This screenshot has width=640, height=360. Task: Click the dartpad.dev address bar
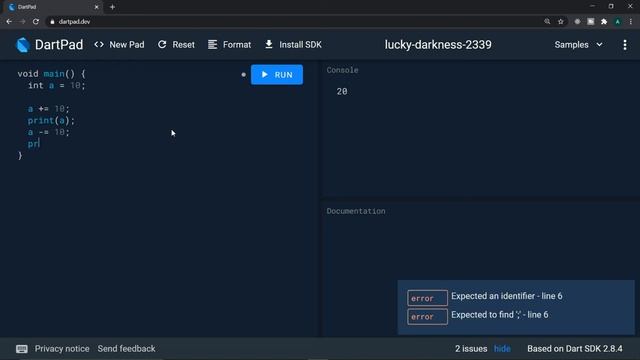[x=294, y=22]
